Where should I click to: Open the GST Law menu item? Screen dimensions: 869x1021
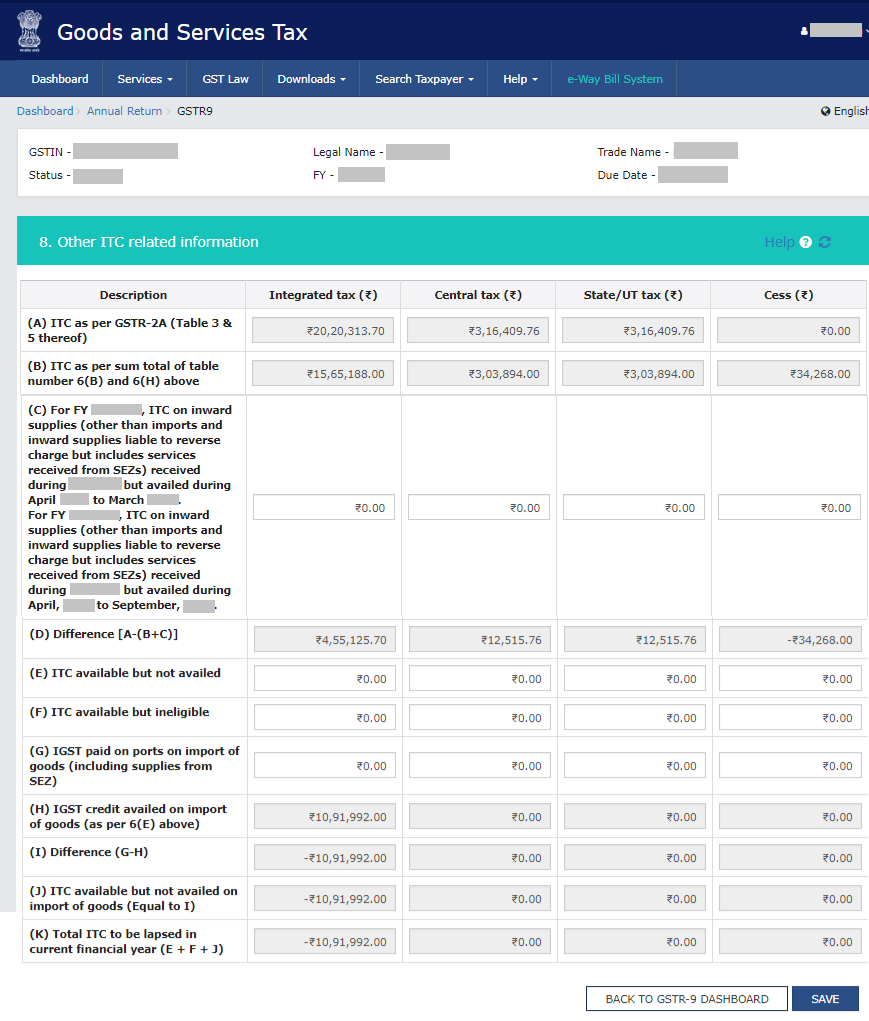(x=226, y=79)
